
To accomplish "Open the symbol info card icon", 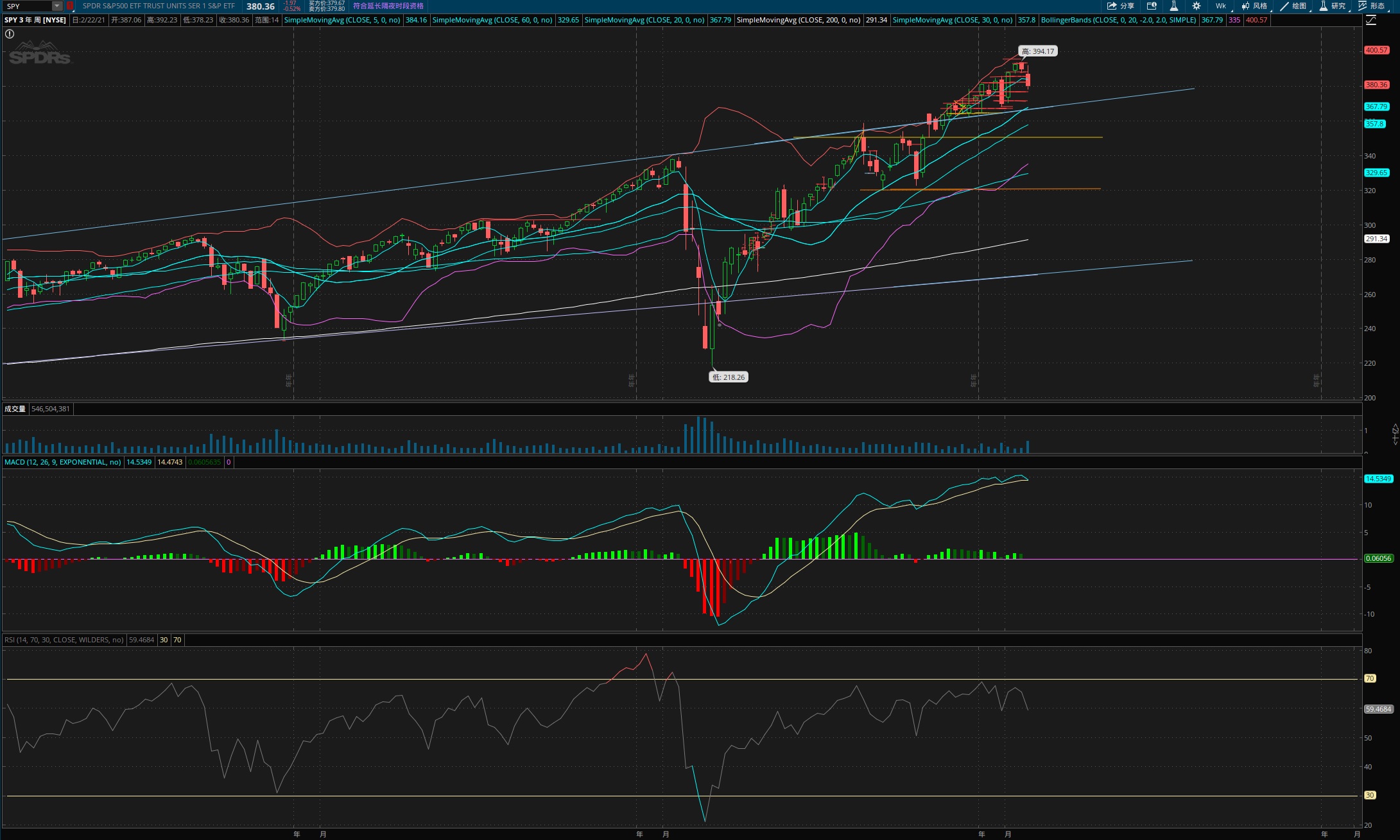I will coord(1152,6).
